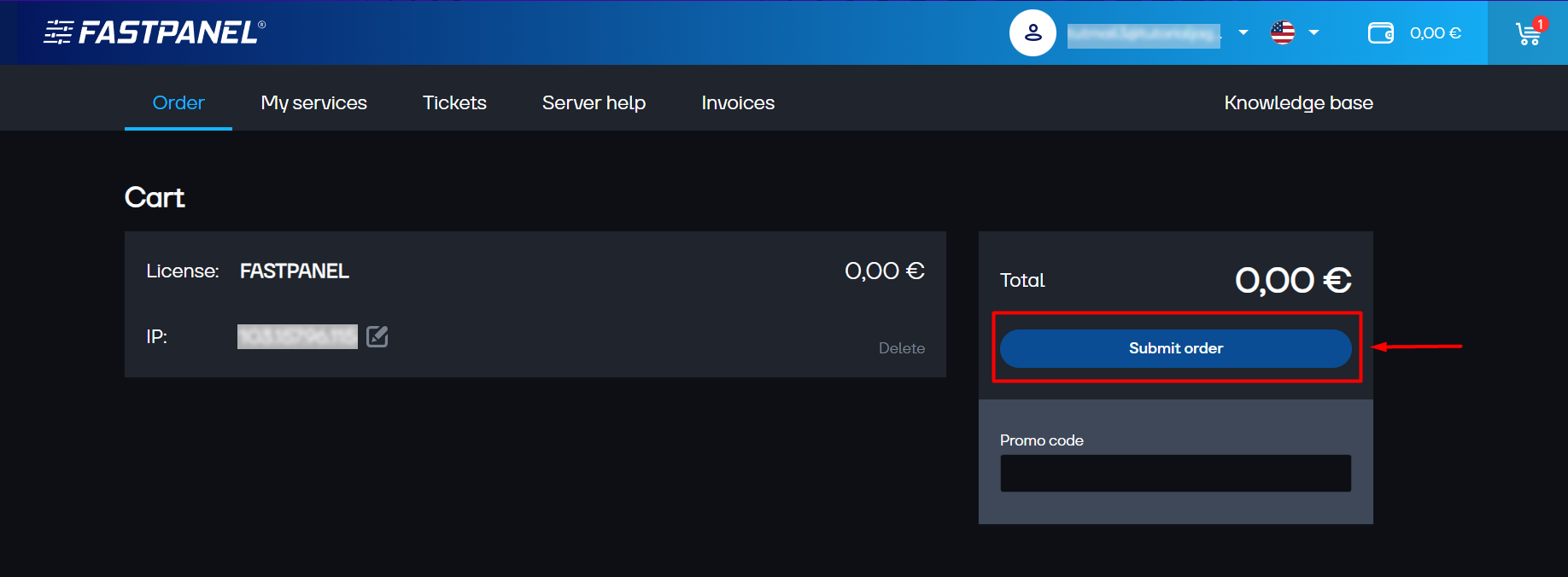Image resolution: width=1568 pixels, height=577 pixels.
Task: Click the Total 0,00 € amount
Action: point(1293,280)
